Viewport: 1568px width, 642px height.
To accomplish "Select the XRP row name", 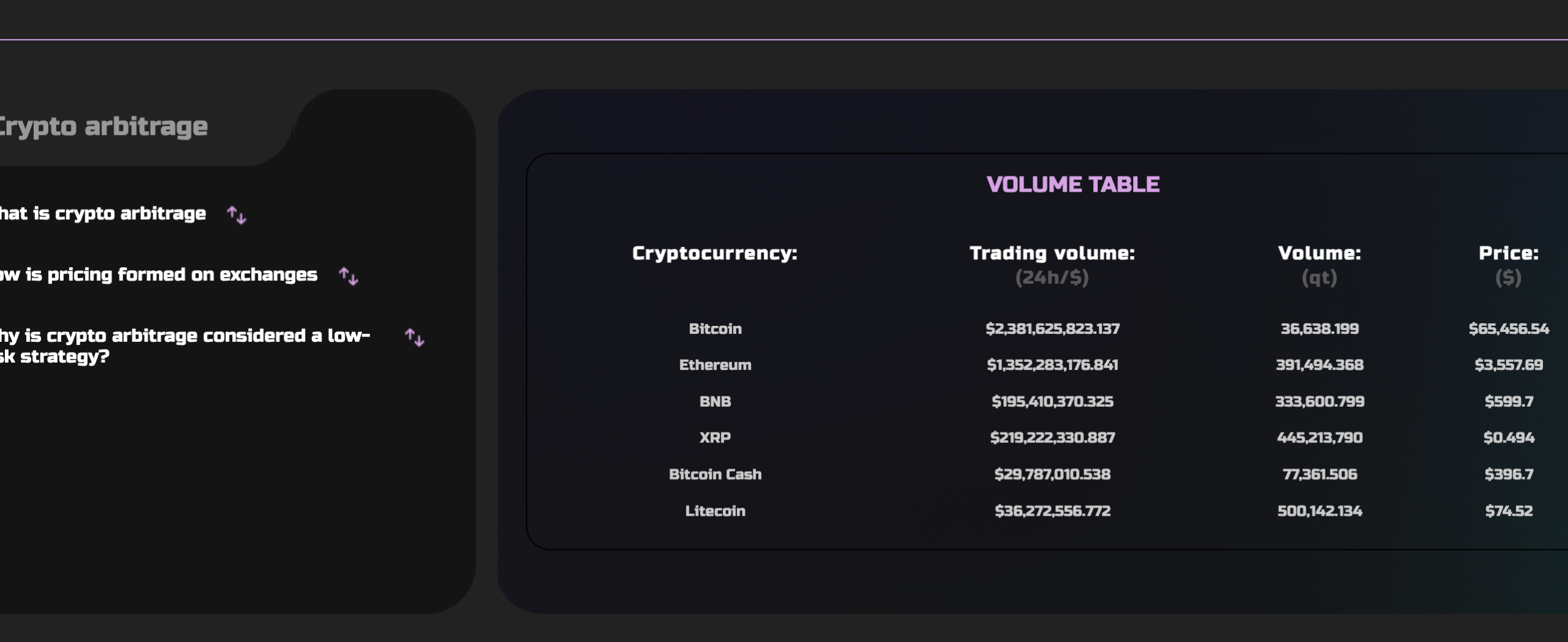I will [x=715, y=438].
